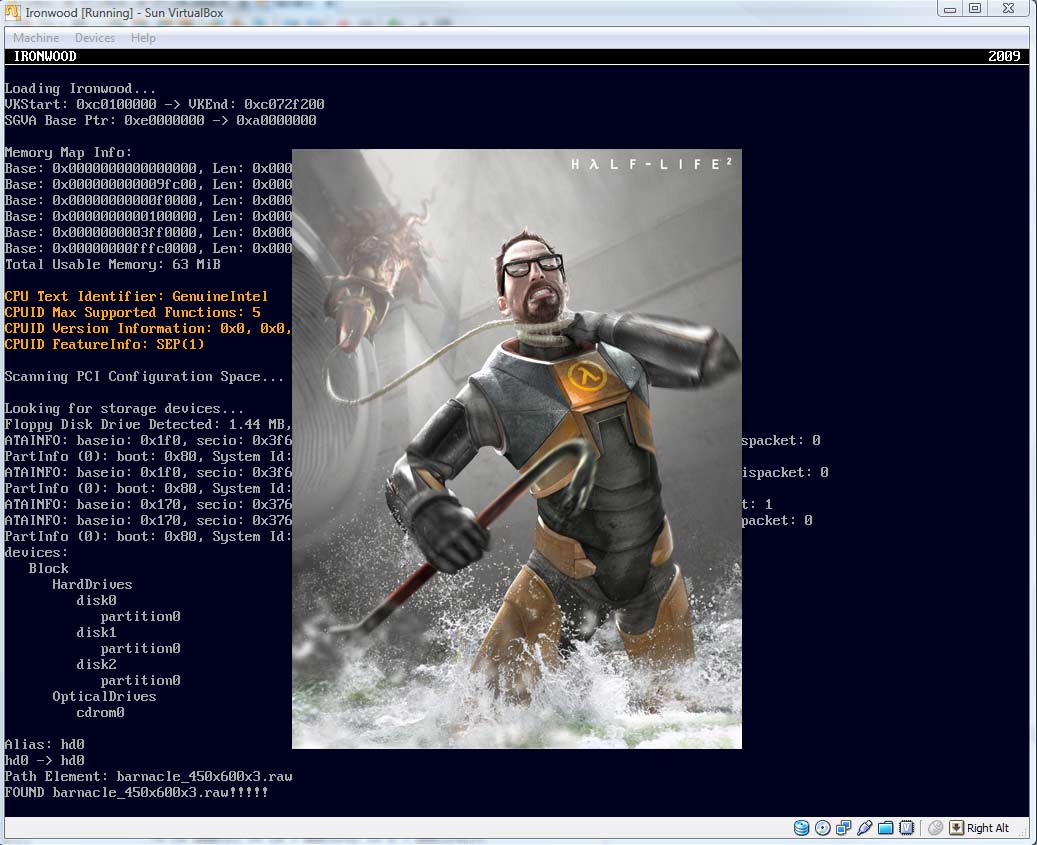Open the shared folders status icon
This screenshot has height=845, width=1037.
pyautogui.click(x=886, y=828)
